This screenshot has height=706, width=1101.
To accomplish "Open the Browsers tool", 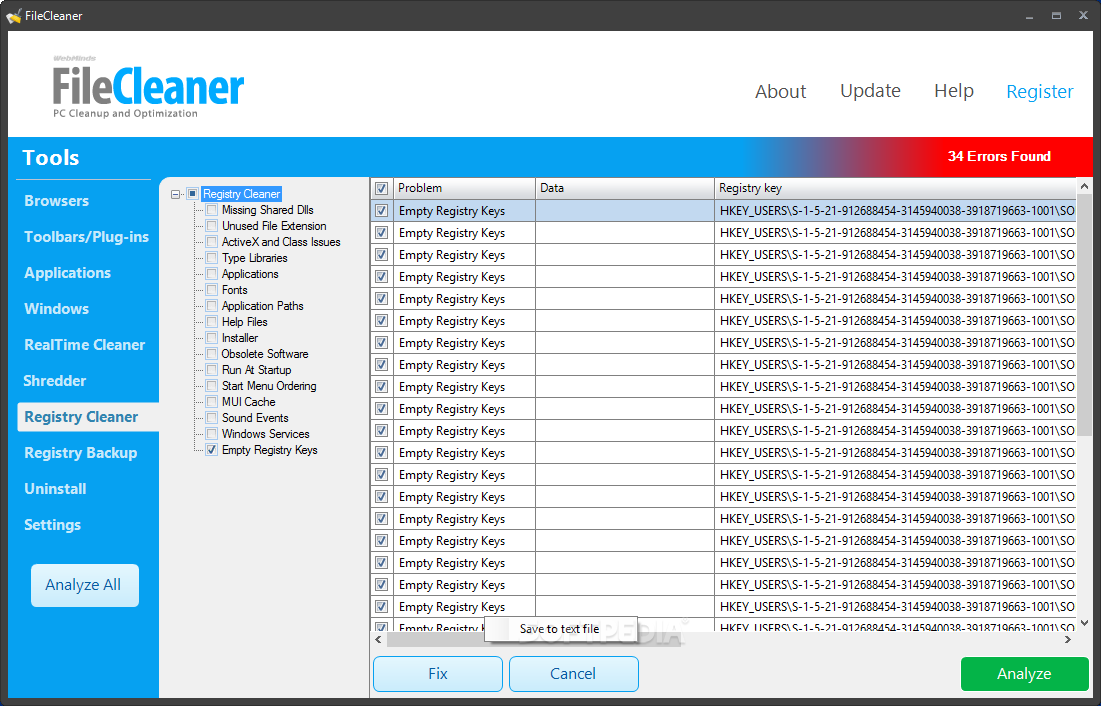I will coord(57,201).
